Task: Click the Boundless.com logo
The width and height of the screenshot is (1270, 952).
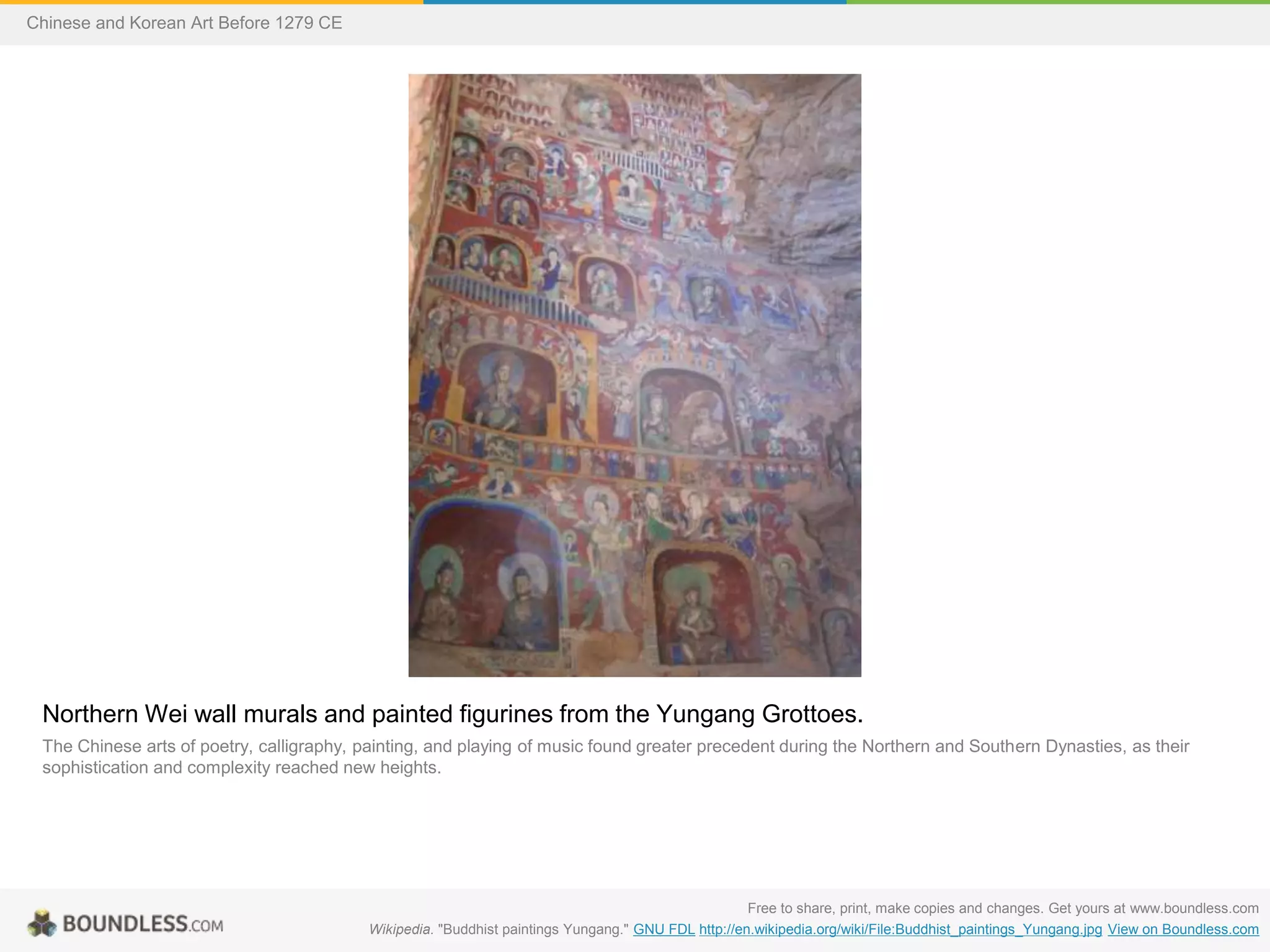Action: (125, 923)
